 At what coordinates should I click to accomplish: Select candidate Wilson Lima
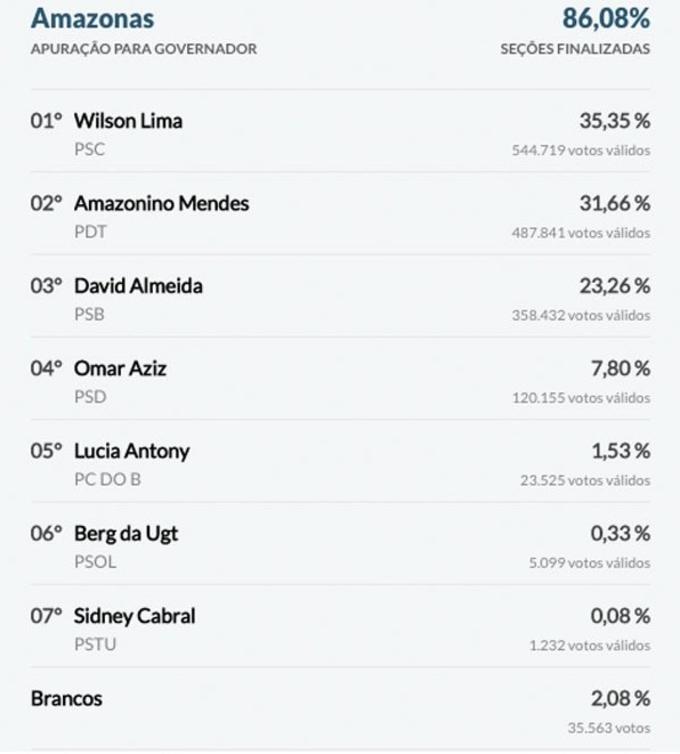tap(128, 121)
